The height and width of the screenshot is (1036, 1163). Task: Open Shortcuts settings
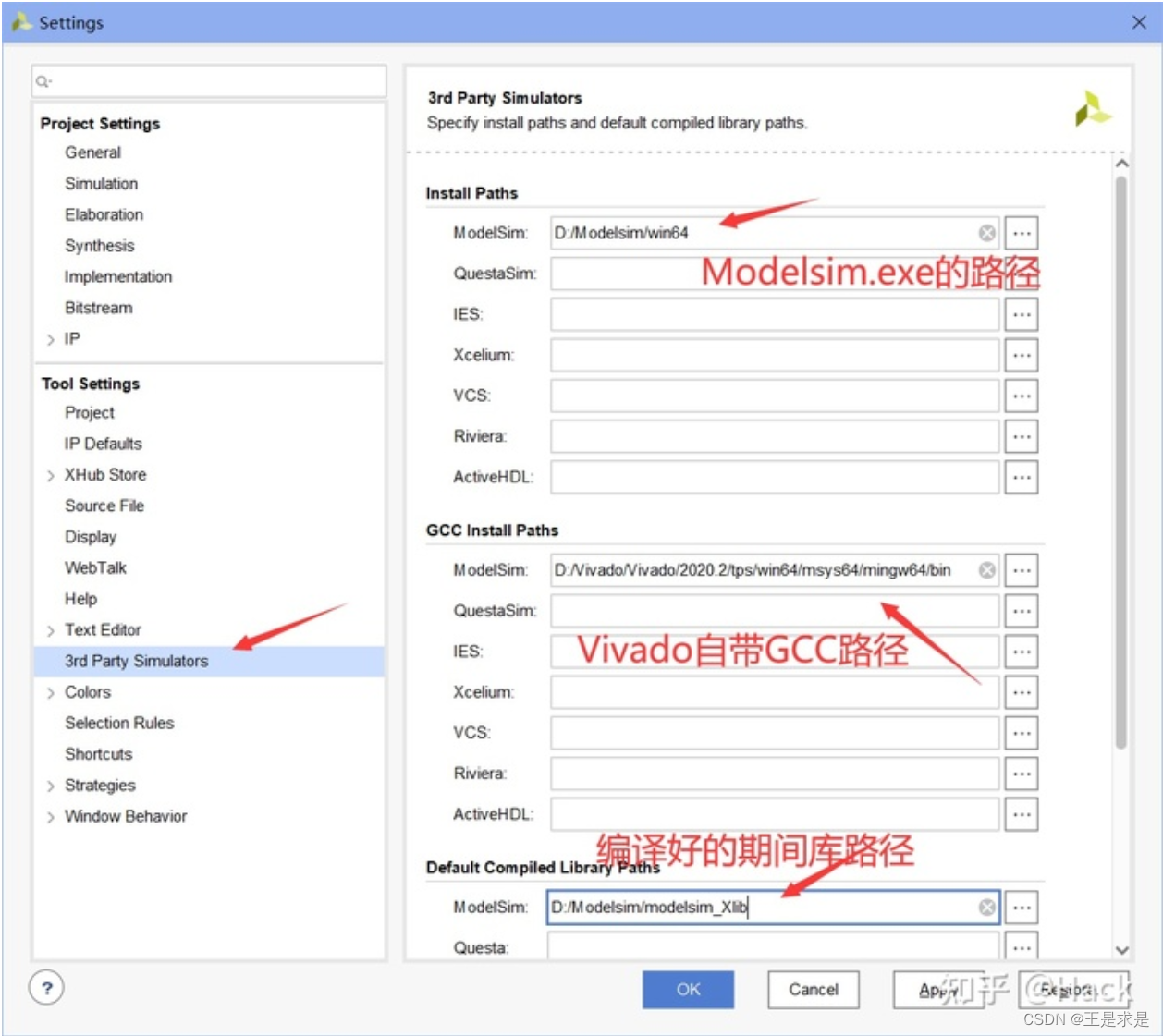98,754
